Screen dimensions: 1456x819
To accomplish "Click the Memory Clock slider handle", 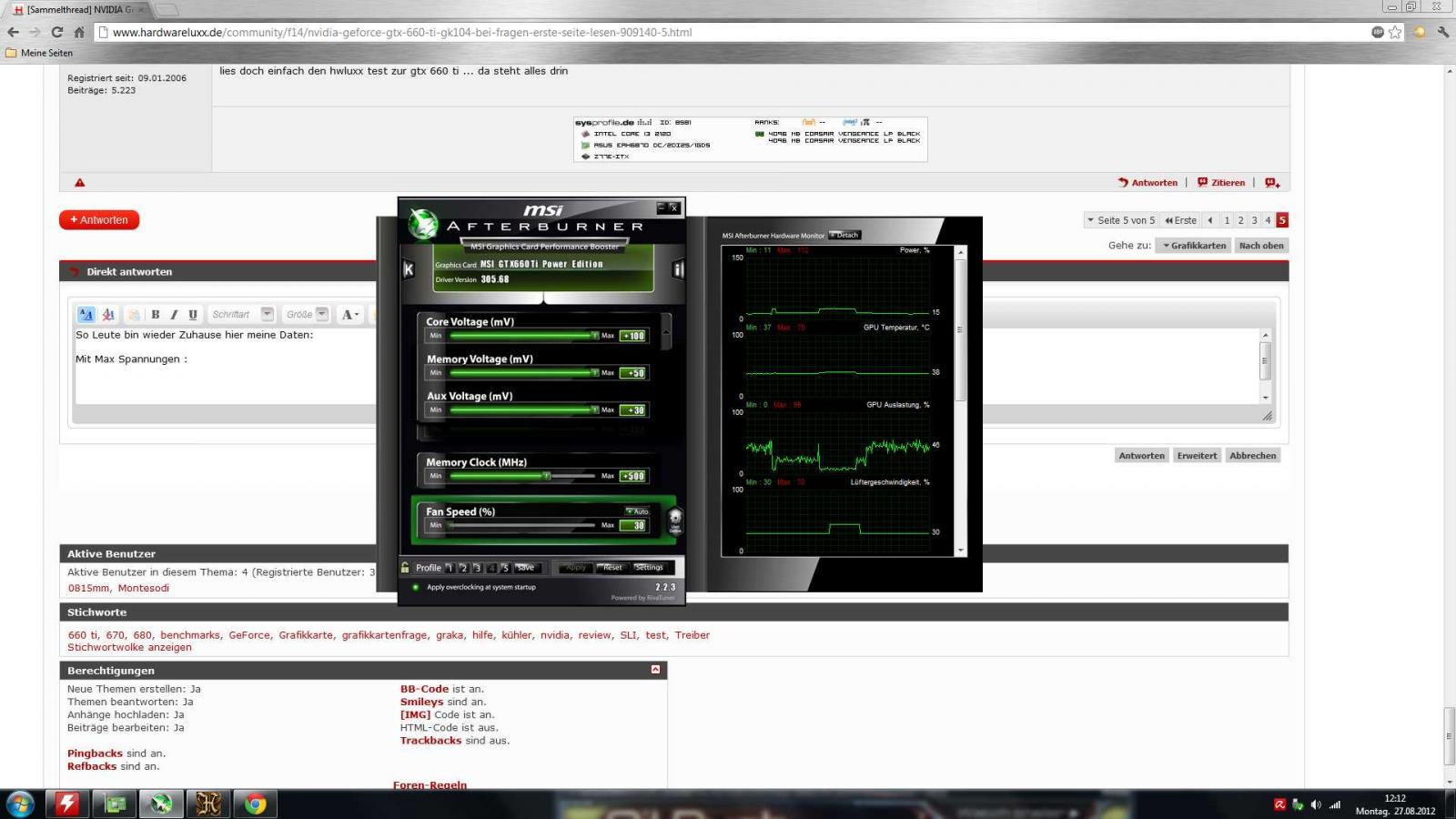I will tap(547, 476).
